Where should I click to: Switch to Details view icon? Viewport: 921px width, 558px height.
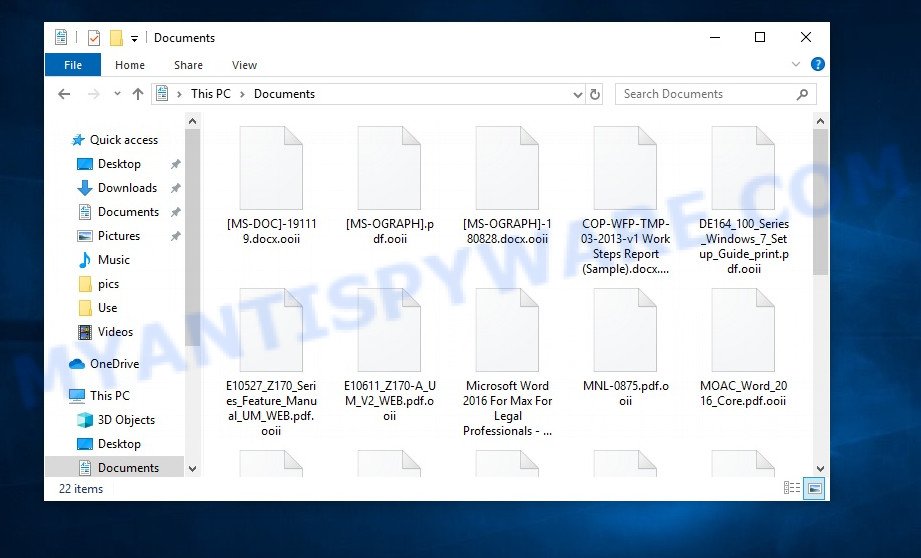pyautogui.click(x=792, y=488)
